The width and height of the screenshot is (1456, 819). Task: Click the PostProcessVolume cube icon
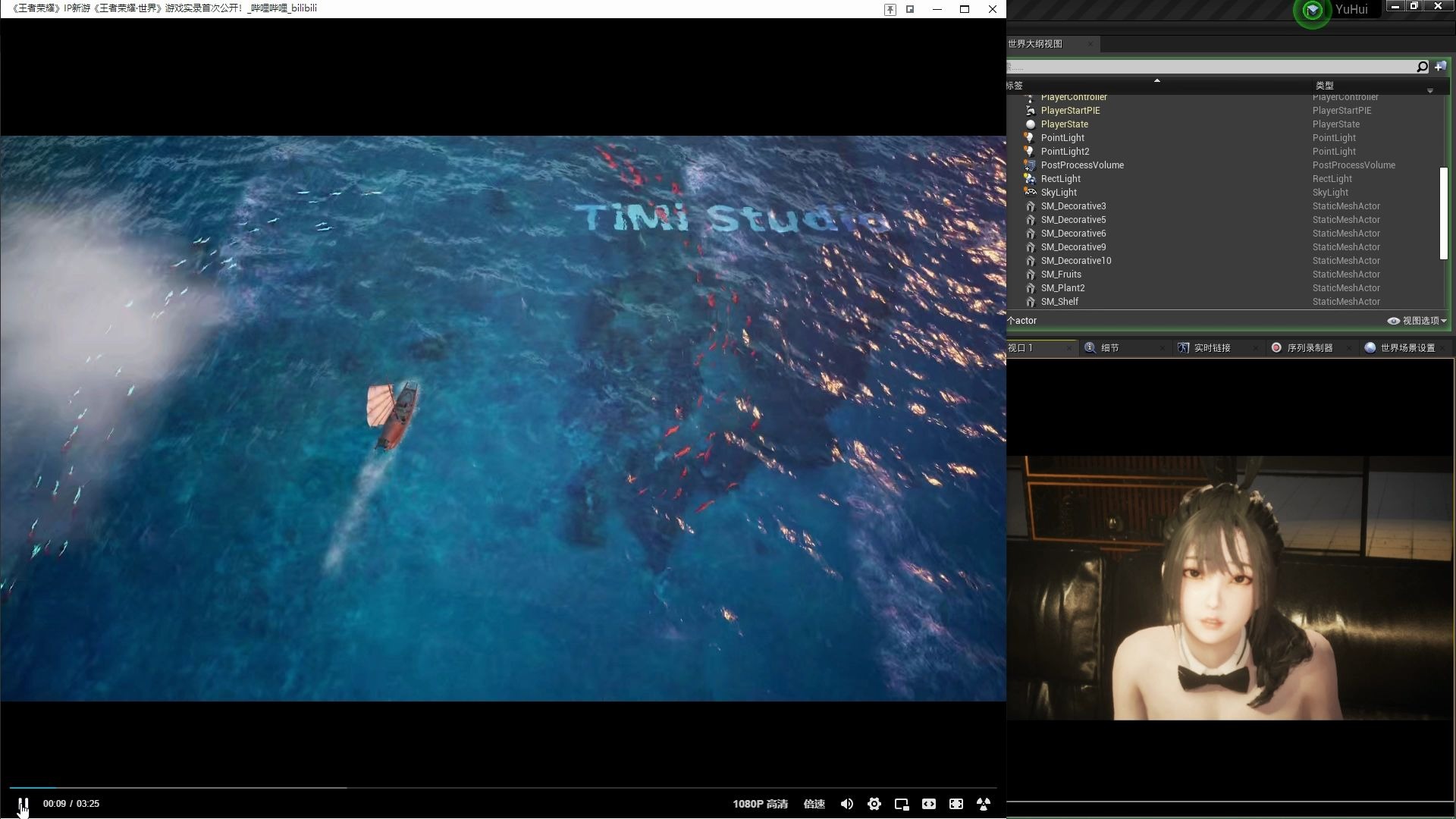[1030, 165]
